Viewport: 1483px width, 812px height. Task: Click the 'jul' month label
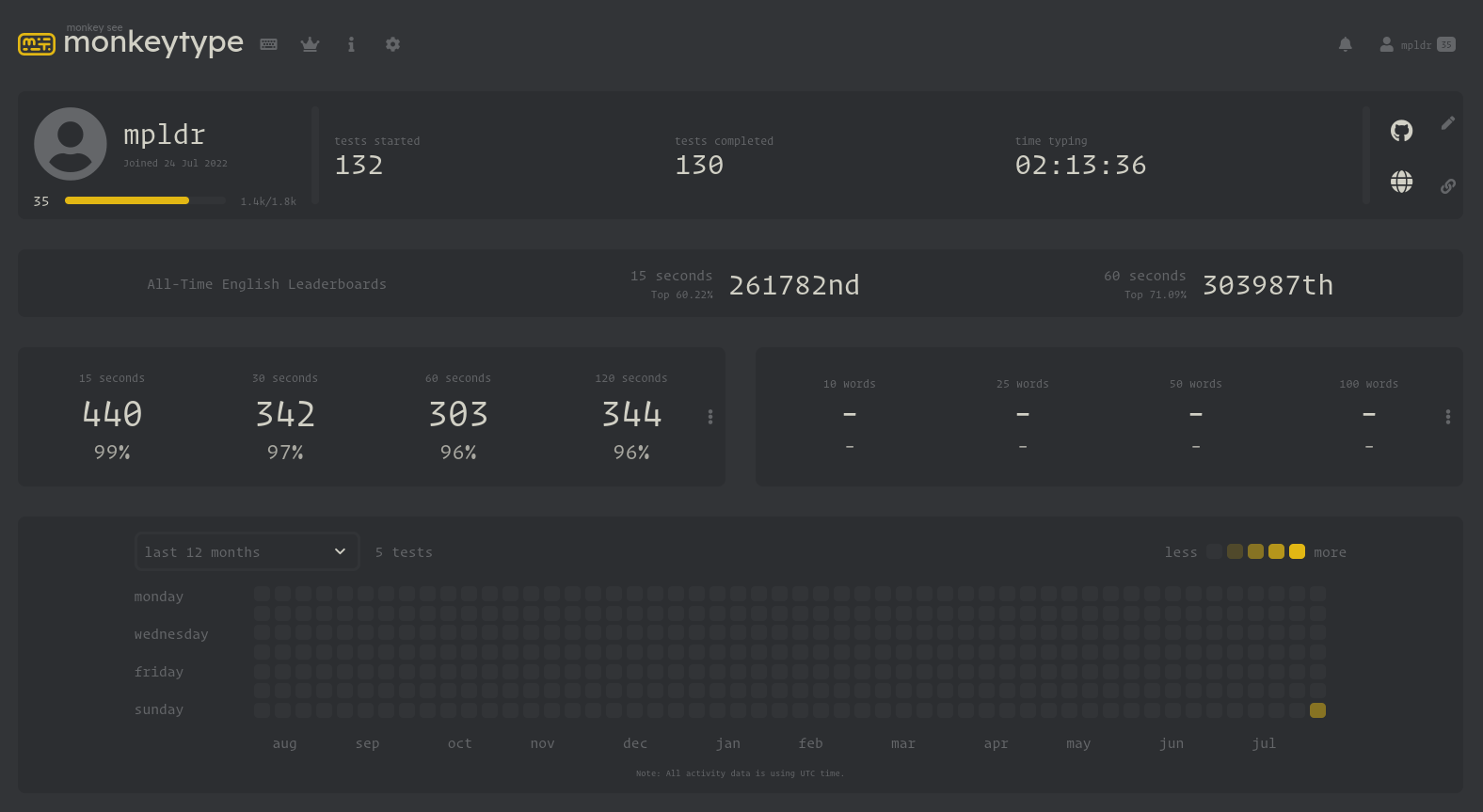[1264, 743]
